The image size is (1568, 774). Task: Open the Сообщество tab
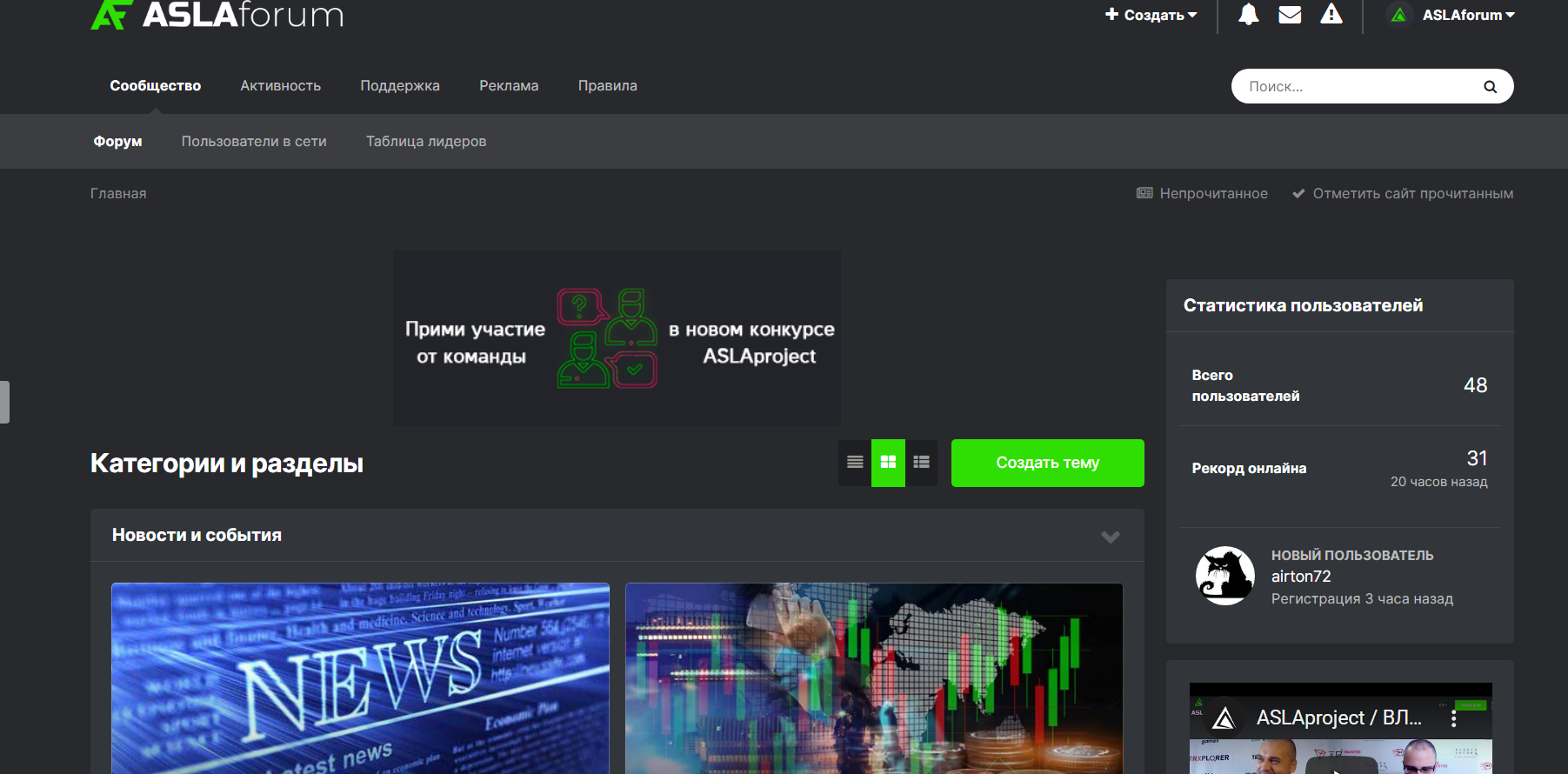(x=156, y=85)
